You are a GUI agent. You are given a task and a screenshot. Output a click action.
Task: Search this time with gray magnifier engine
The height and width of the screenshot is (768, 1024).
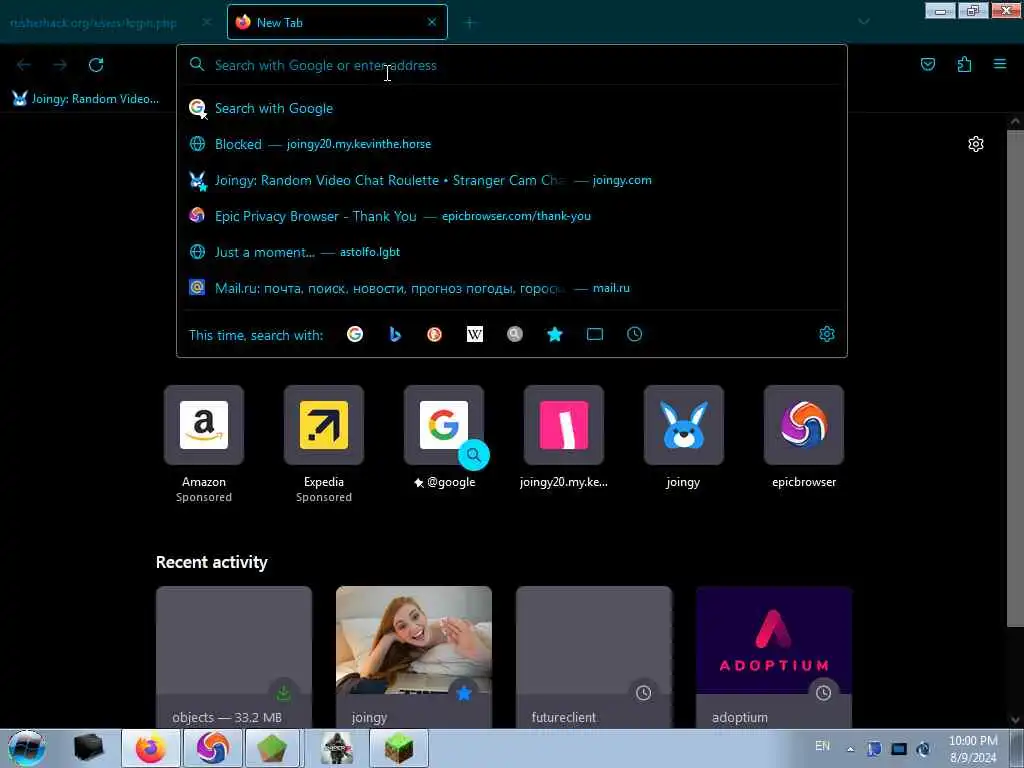pyautogui.click(x=515, y=334)
